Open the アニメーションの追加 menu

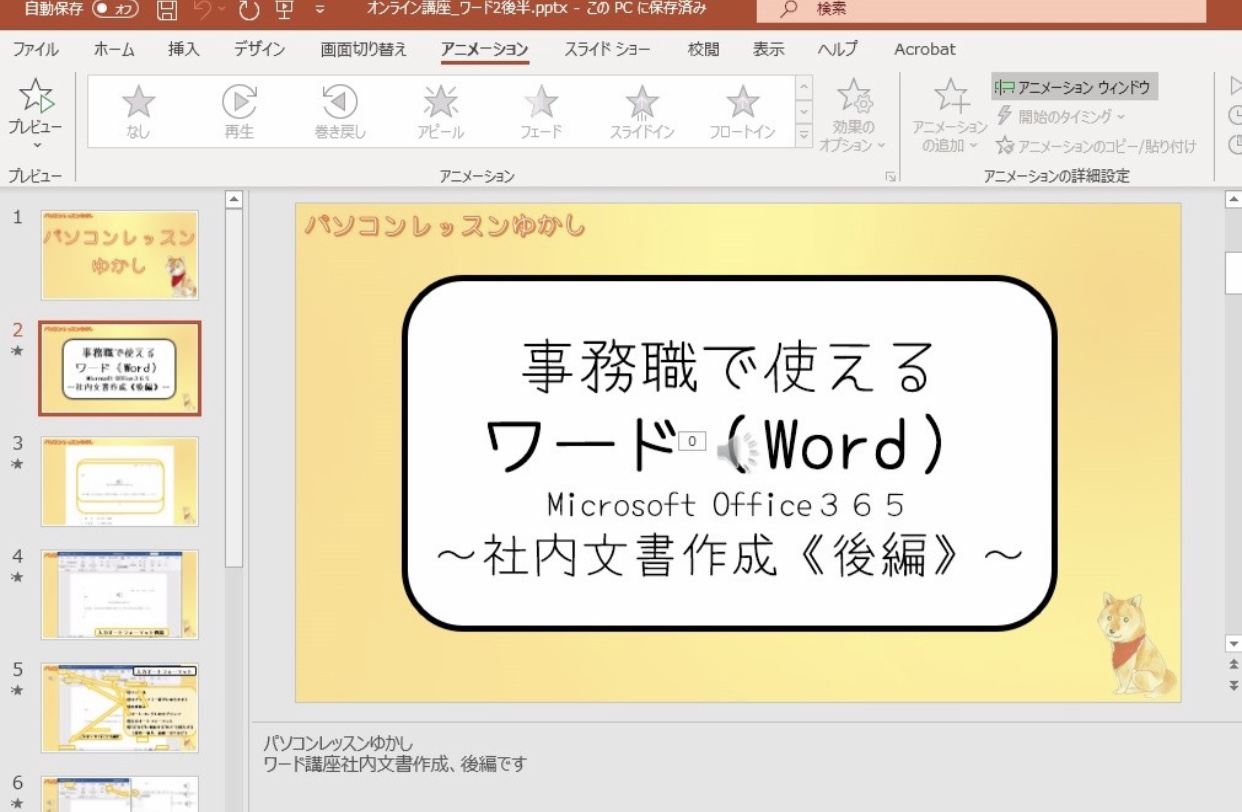click(x=950, y=115)
